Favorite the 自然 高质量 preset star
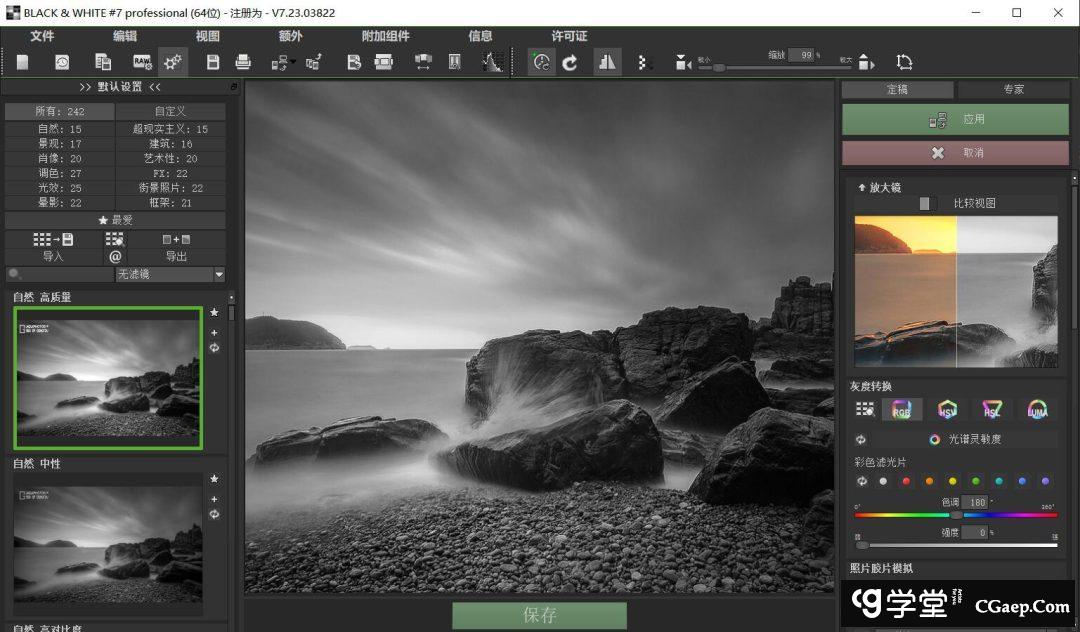This screenshot has height=632, width=1080. (214, 313)
